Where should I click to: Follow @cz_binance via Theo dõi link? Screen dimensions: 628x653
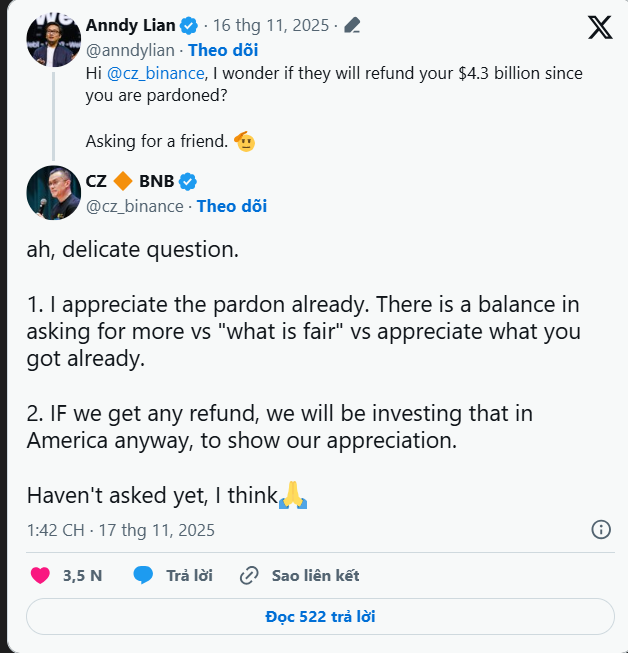coord(232,206)
